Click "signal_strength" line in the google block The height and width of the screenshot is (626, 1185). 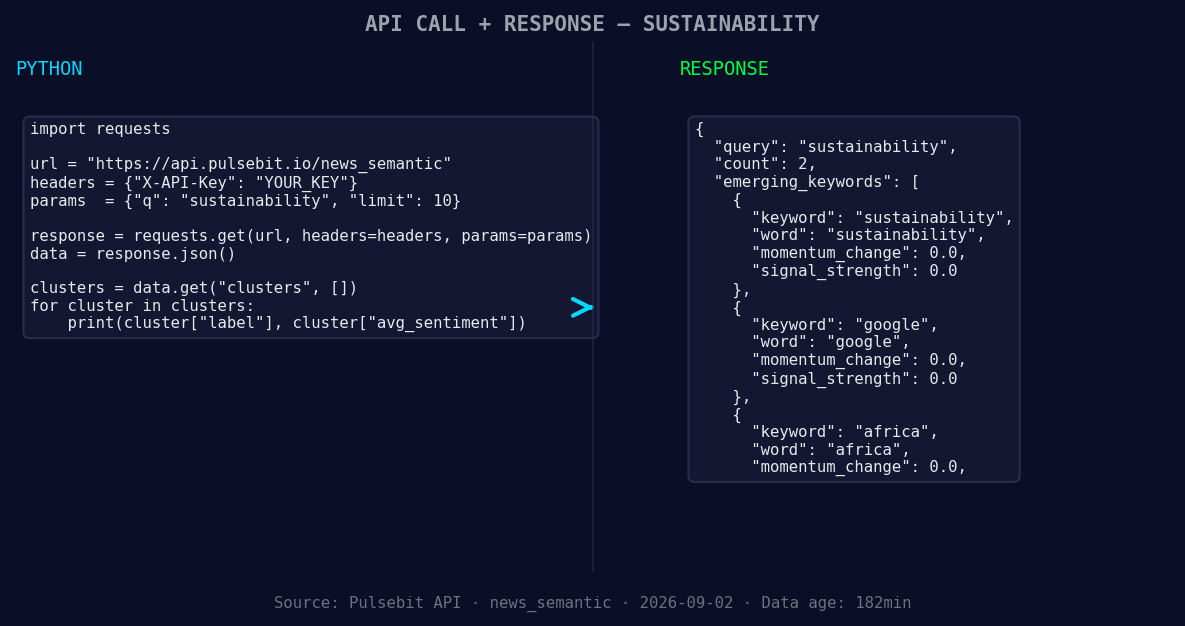pos(855,379)
